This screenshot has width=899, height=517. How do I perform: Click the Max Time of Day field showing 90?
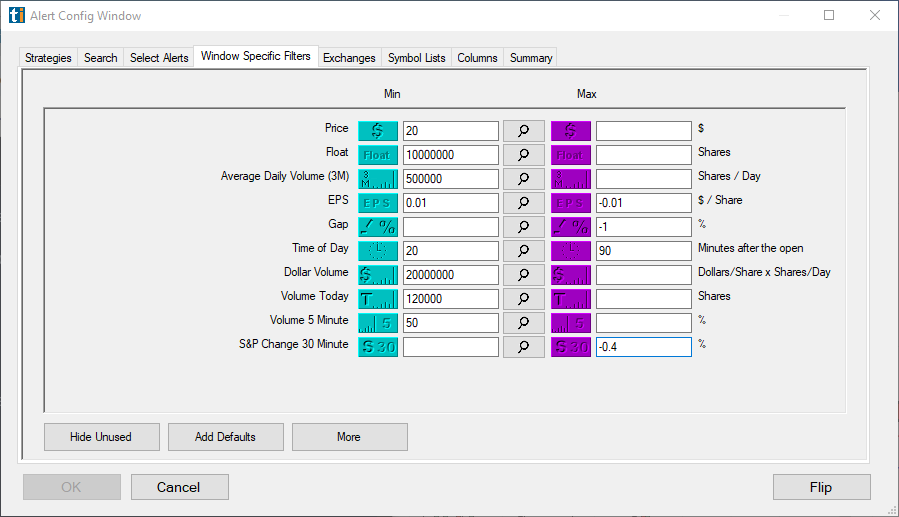(643, 251)
